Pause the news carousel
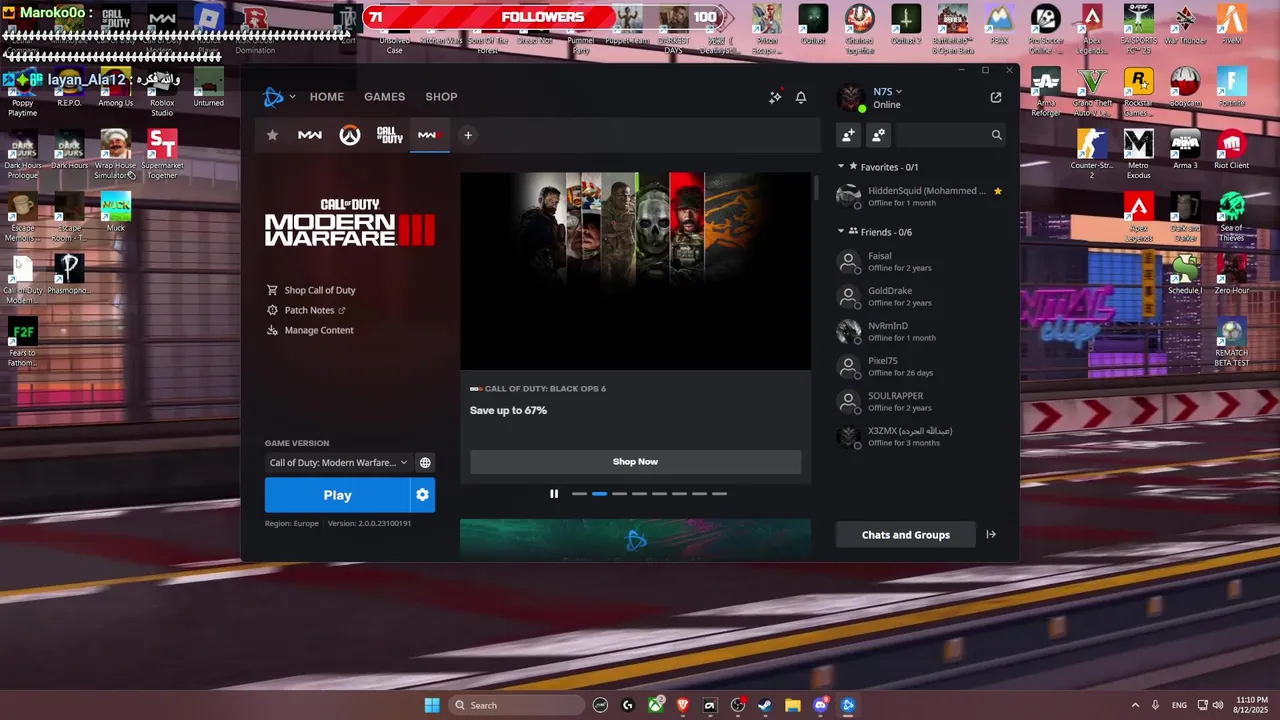This screenshot has width=1280, height=720. click(554, 494)
